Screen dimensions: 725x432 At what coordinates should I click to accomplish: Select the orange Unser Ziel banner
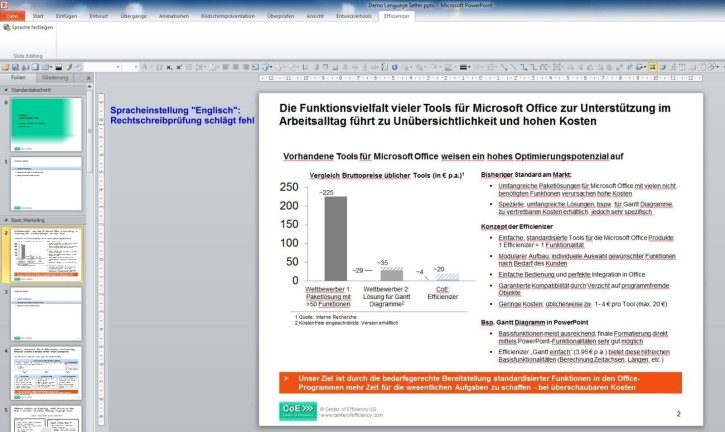click(x=480, y=383)
